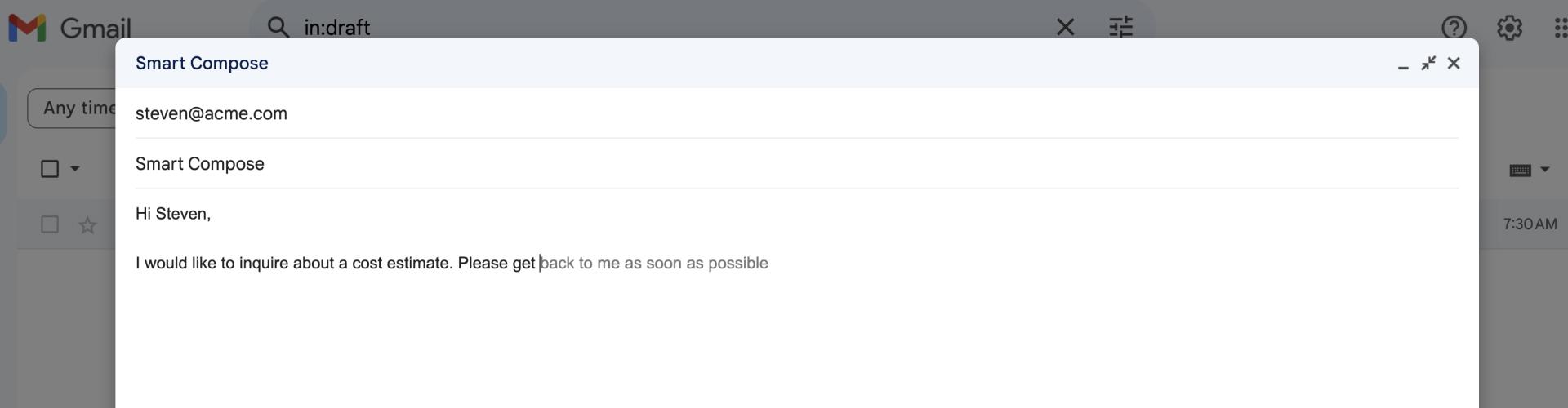Click the gray suggested text in body
The image size is (1568, 408).
tap(654, 263)
